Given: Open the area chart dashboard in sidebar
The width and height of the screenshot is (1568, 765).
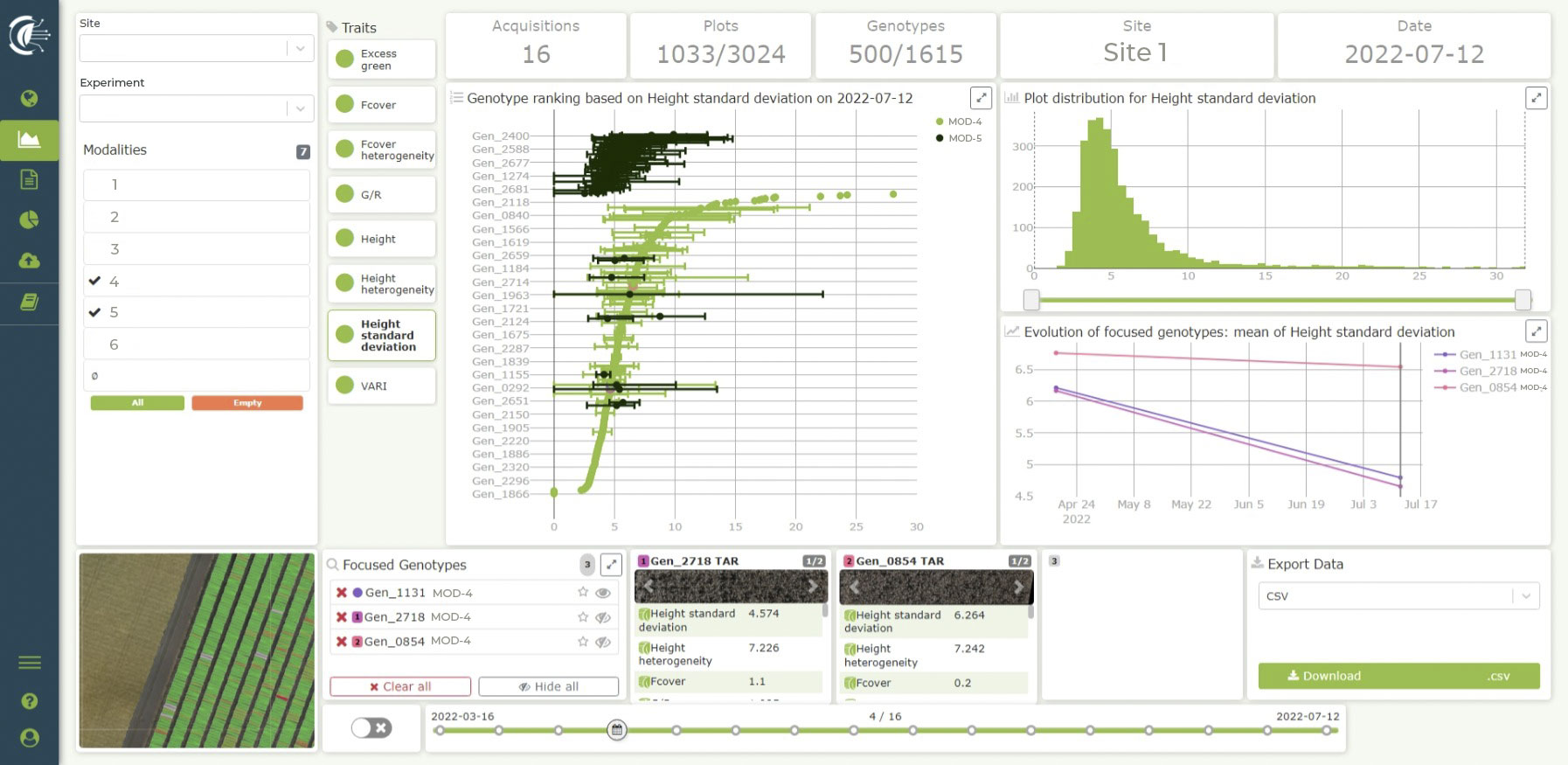Looking at the screenshot, I should (x=29, y=139).
